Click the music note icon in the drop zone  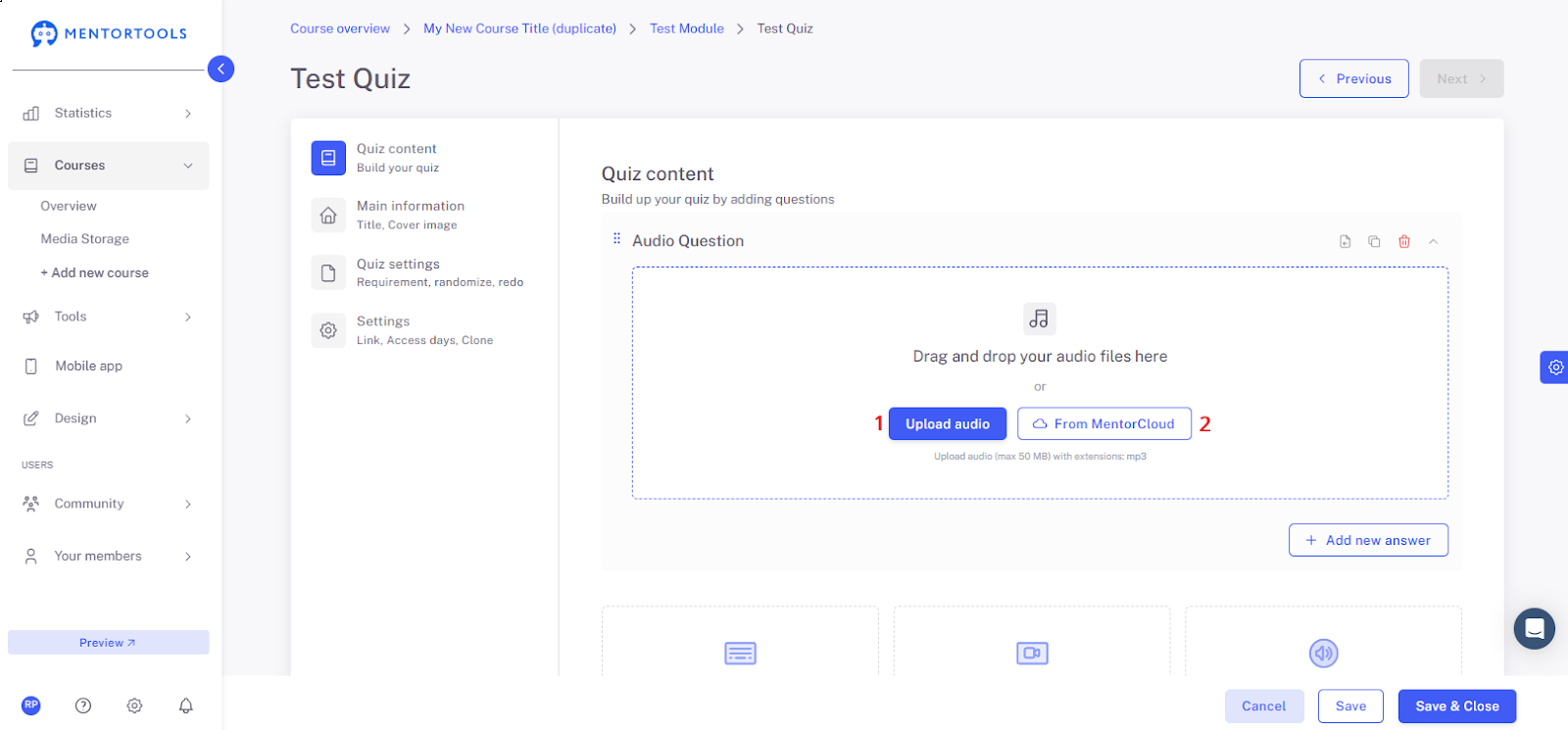tap(1040, 318)
